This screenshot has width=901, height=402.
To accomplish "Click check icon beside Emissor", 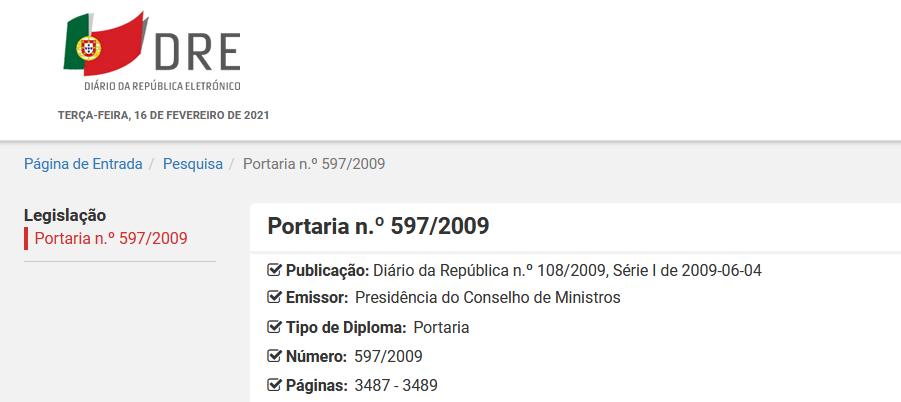I will [275, 298].
